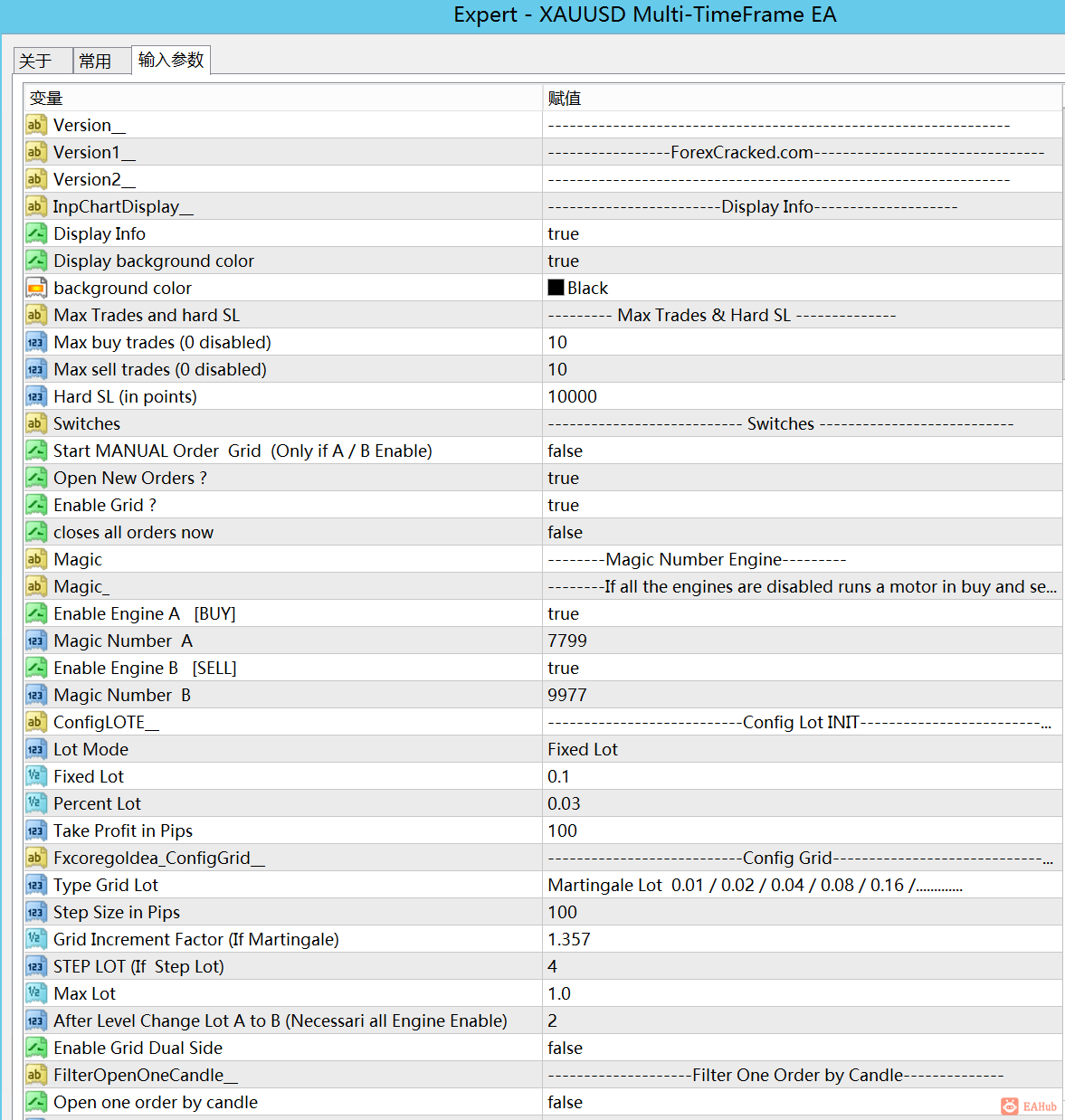Click the integer icon beside Max sell trades

[36, 369]
